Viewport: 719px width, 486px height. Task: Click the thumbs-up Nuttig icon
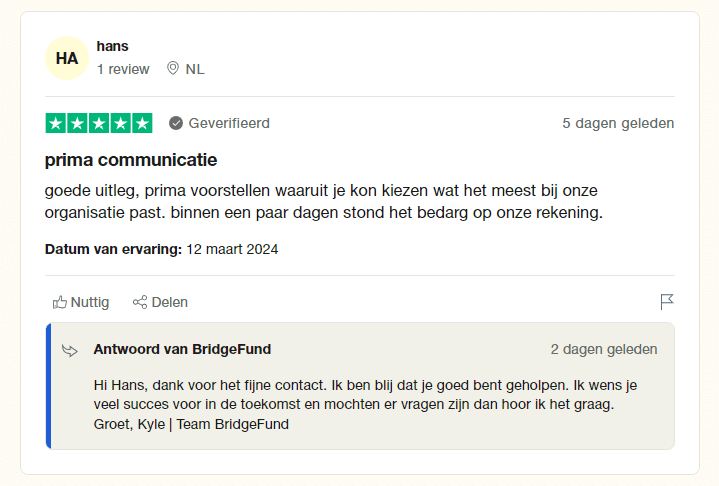(x=60, y=302)
